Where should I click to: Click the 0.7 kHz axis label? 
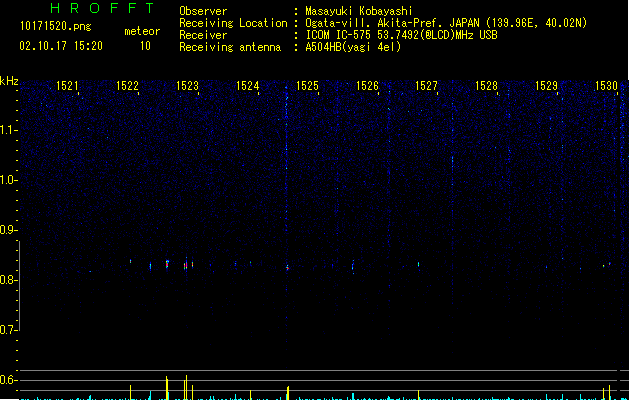pyautogui.click(x=8, y=330)
